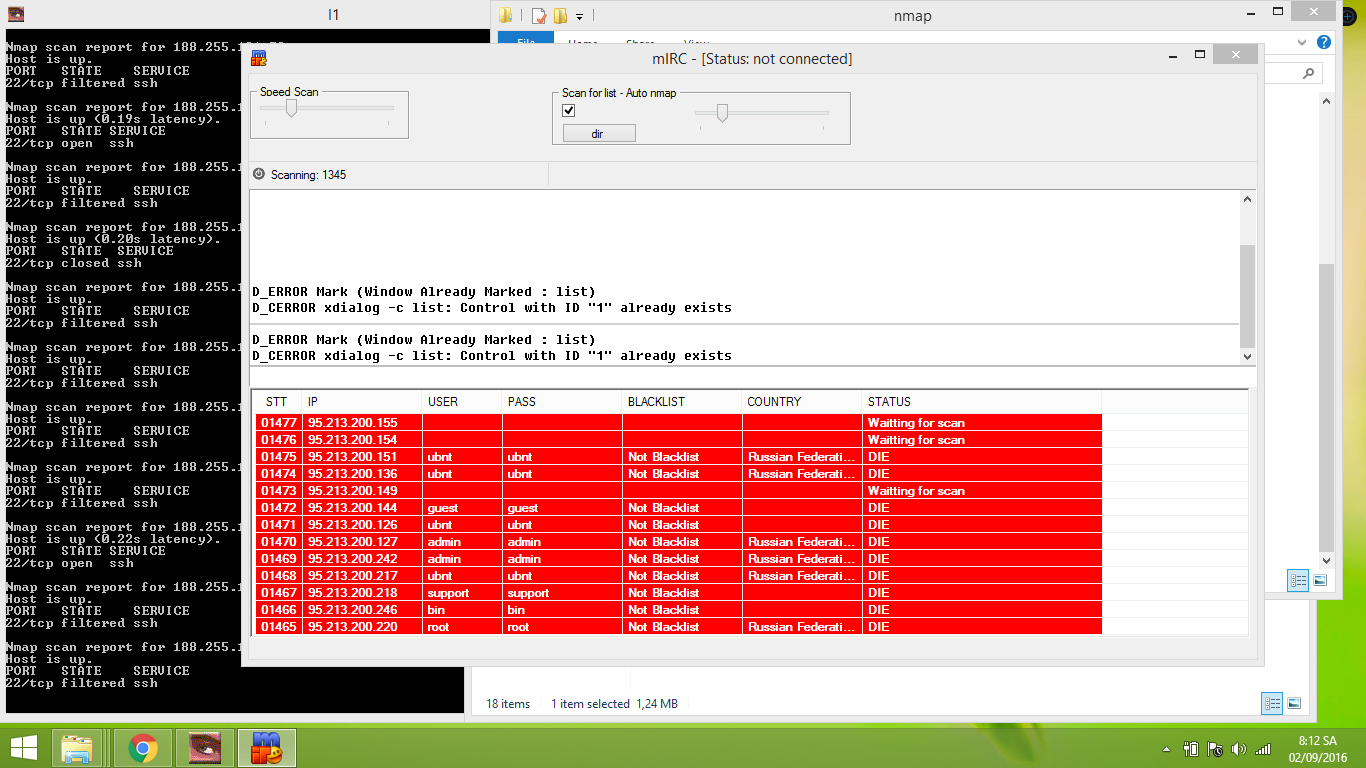Click the network signal tray icon
Viewport: 1366px width, 768px height.
1263,748
